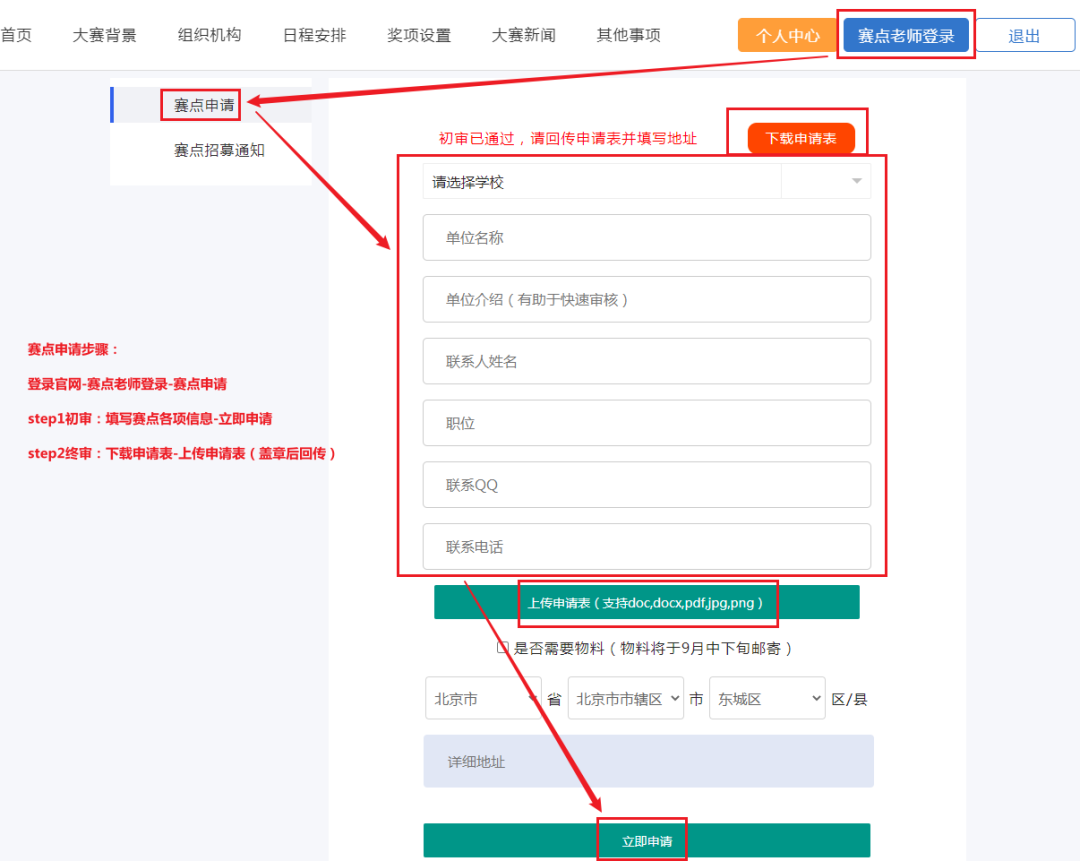The image size is (1080, 861).
Task: Open the 奖项设置 menu item
Action: click(x=419, y=35)
